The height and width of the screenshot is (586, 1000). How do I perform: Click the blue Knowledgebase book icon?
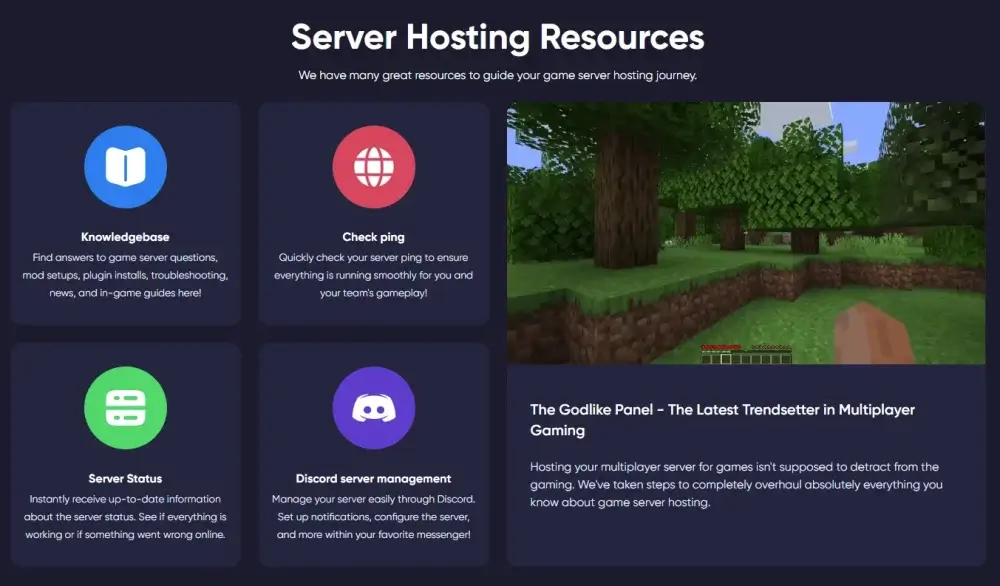coord(125,166)
